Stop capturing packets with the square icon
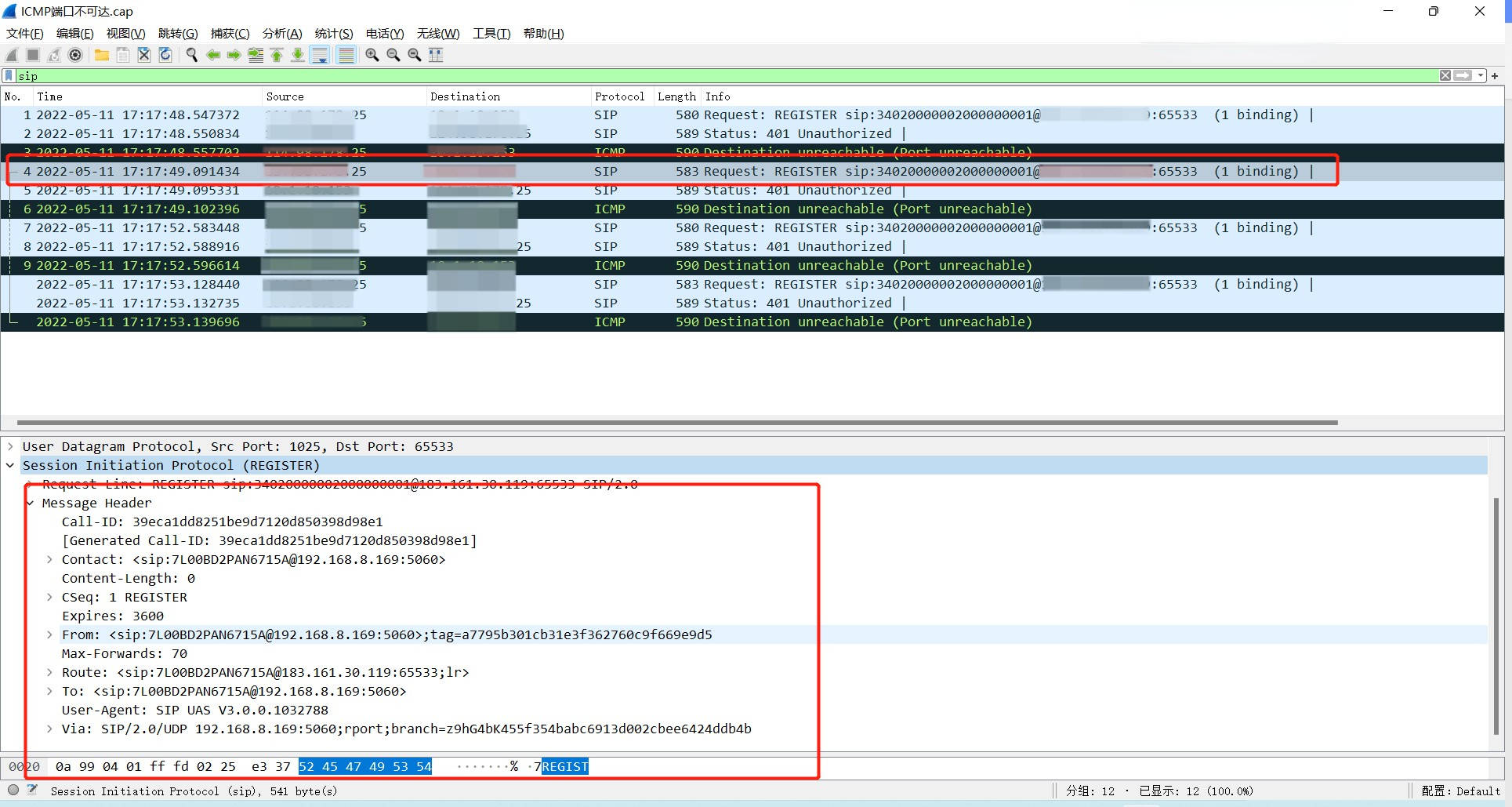The width and height of the screenshot is (1512, 807). pos(33,55)
